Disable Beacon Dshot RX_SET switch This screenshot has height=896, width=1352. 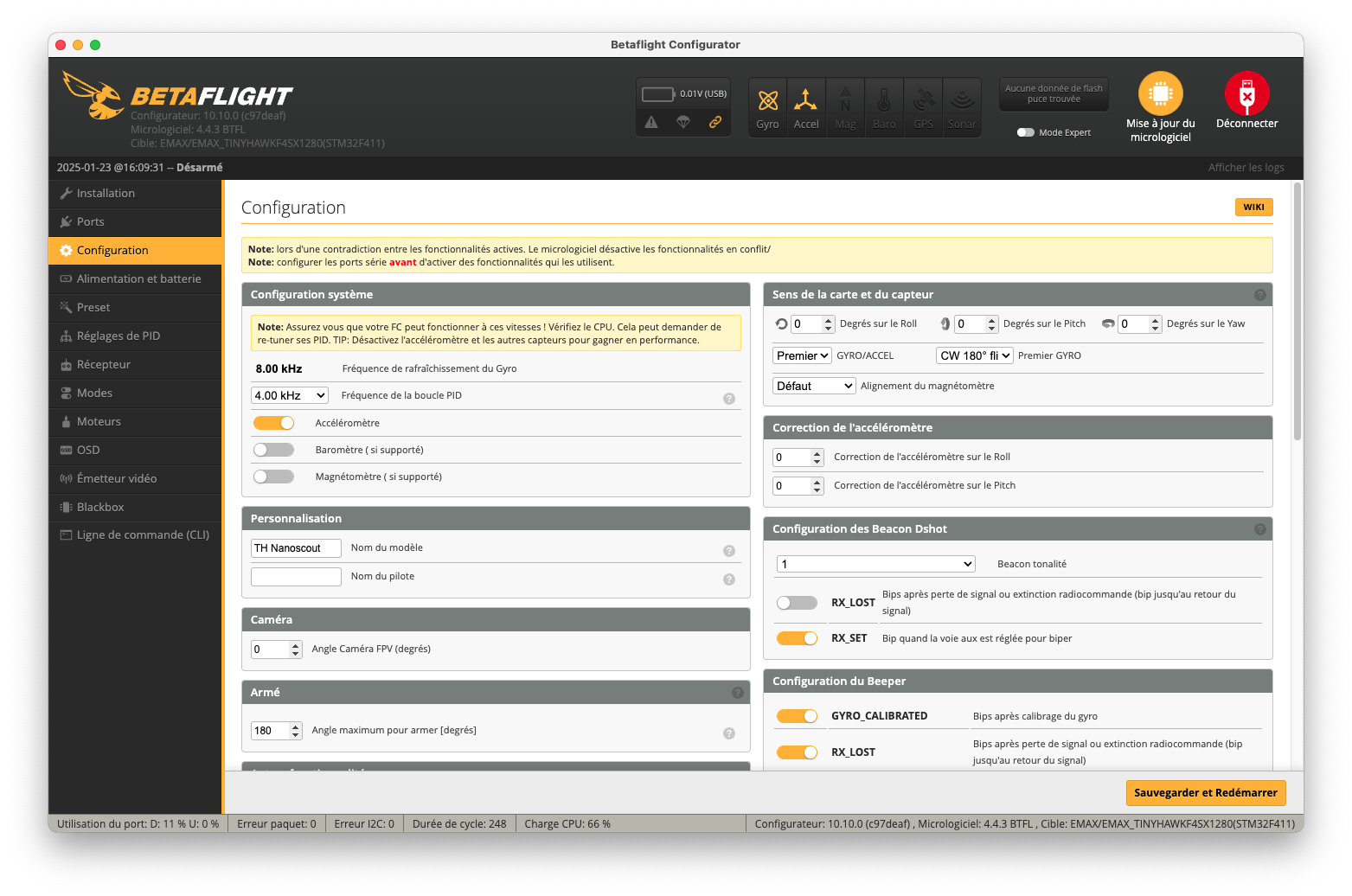click(x=797, y=638)
